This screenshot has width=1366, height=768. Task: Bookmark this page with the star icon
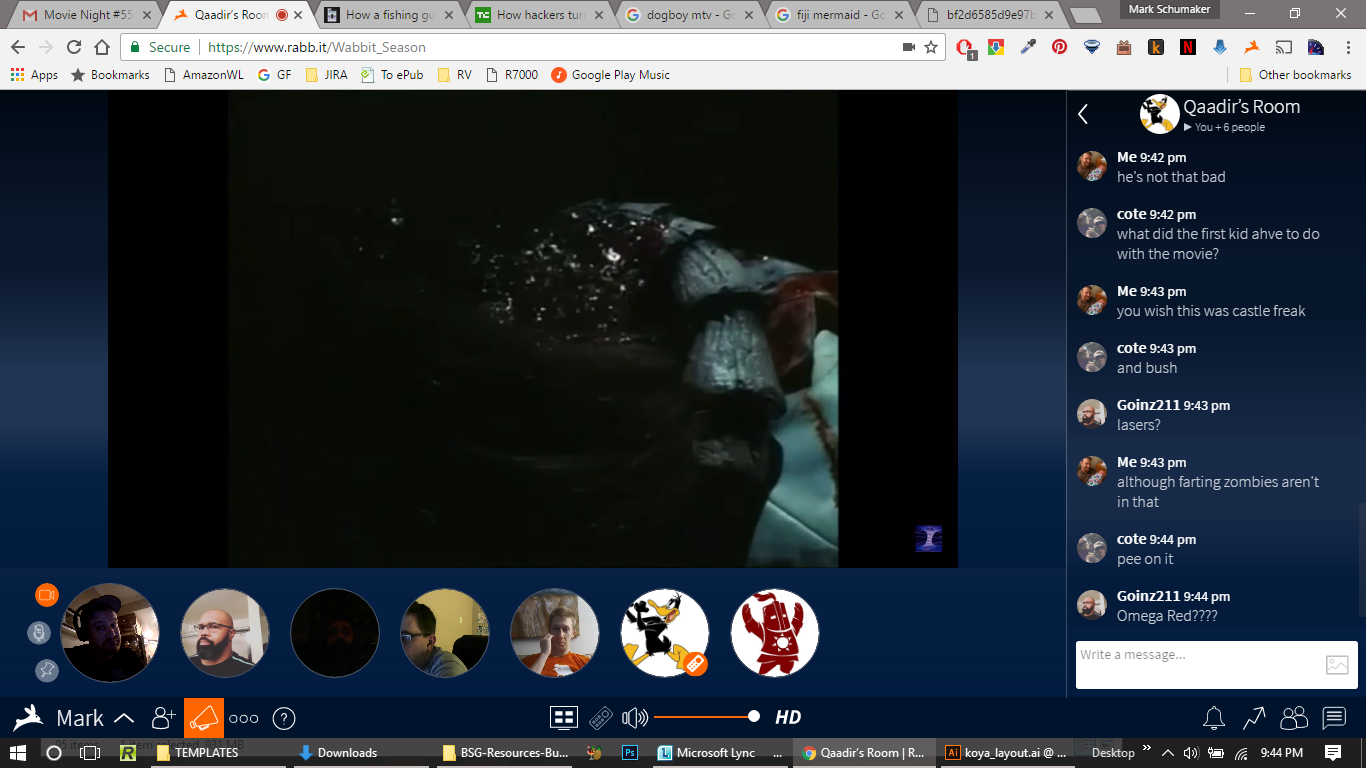click(x=931, y=47)
